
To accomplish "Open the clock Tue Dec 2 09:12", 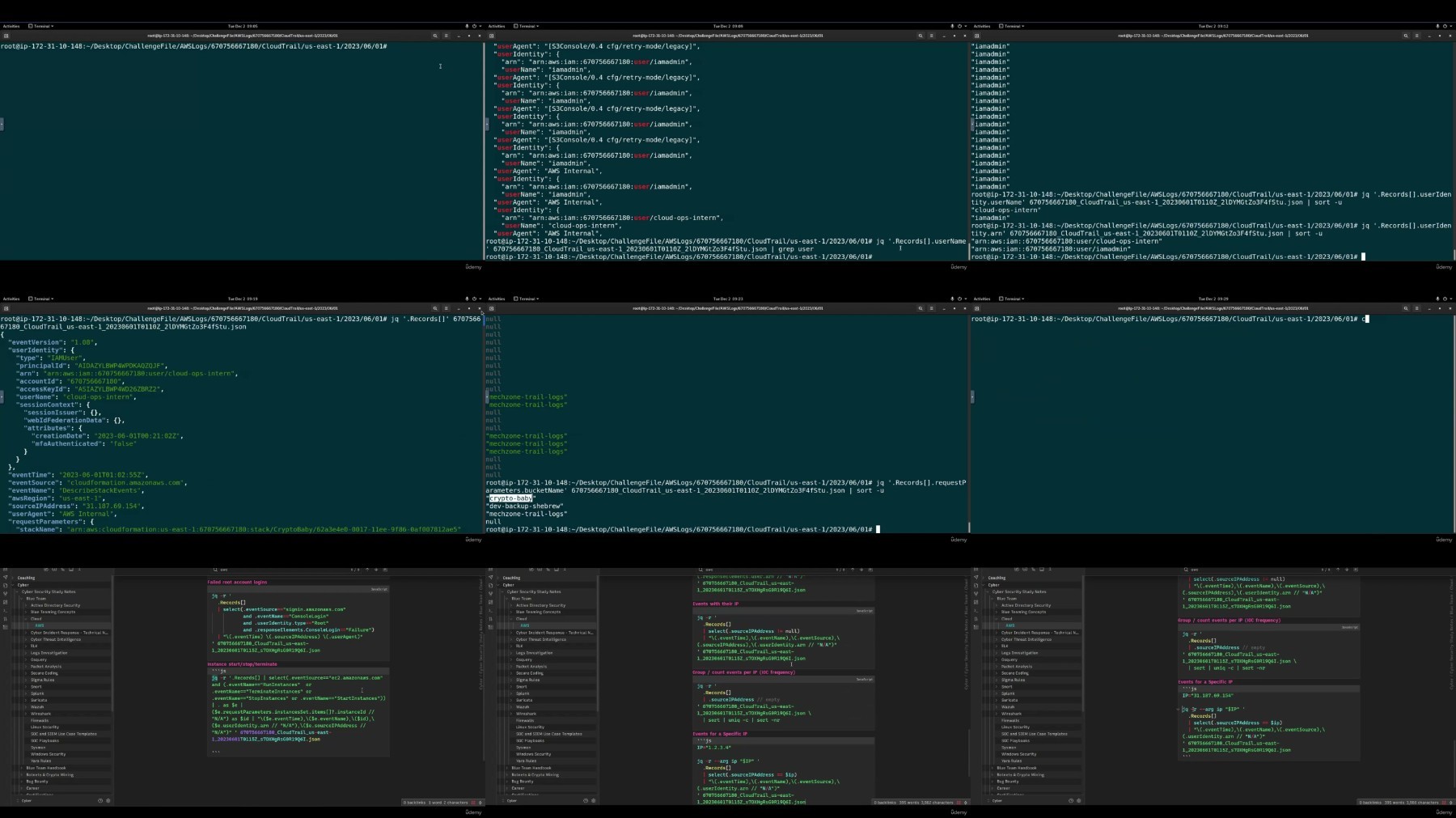I will click(x=1213, y=26).
